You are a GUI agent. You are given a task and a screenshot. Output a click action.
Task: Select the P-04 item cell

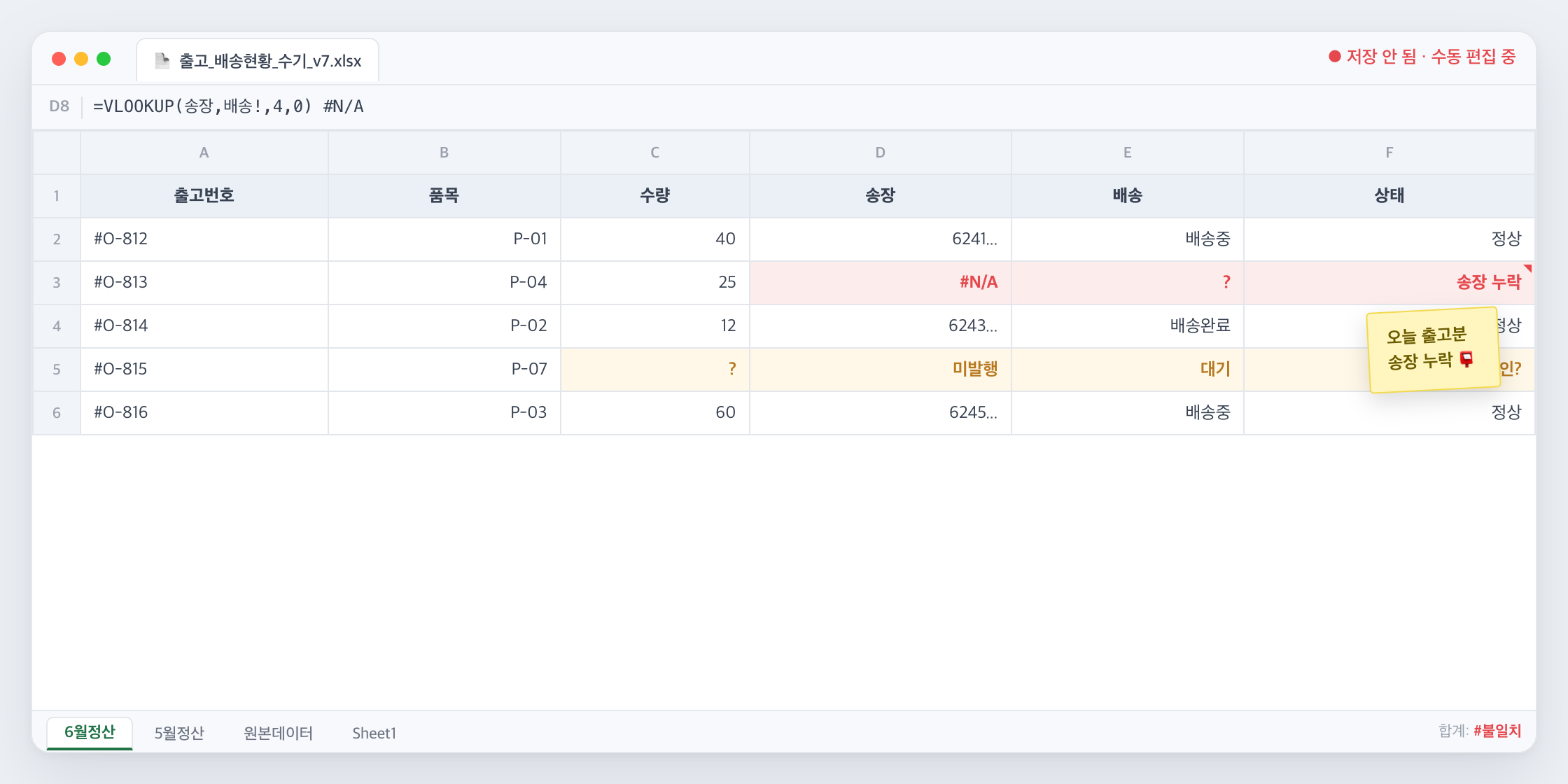click(444, 283)
